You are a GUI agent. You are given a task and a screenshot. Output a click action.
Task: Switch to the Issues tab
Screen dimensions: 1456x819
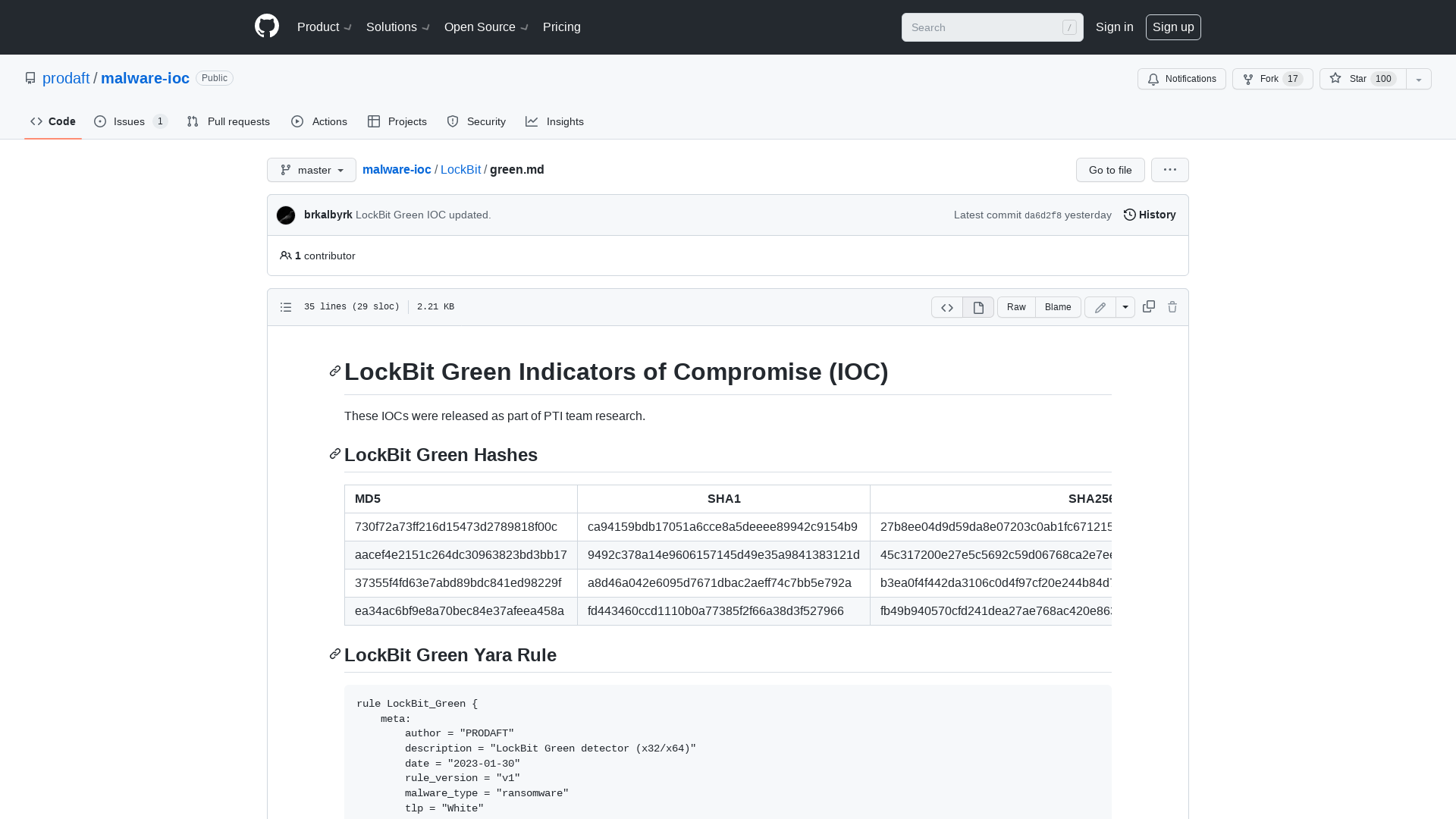tap(130, 121)
